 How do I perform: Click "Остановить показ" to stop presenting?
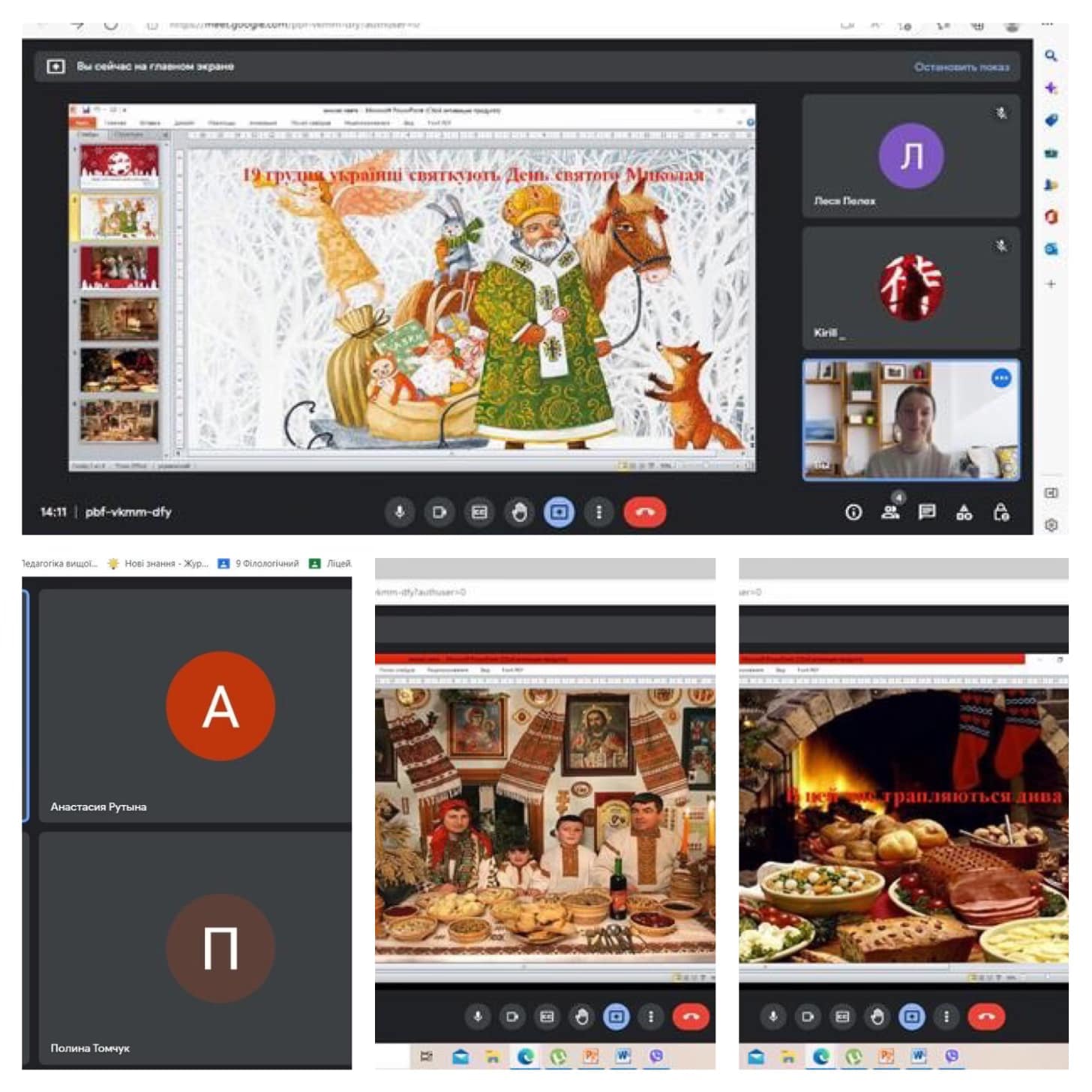(961, 67)
